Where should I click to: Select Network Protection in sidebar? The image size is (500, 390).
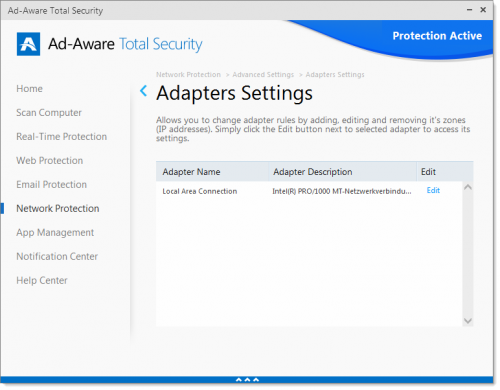58,209
